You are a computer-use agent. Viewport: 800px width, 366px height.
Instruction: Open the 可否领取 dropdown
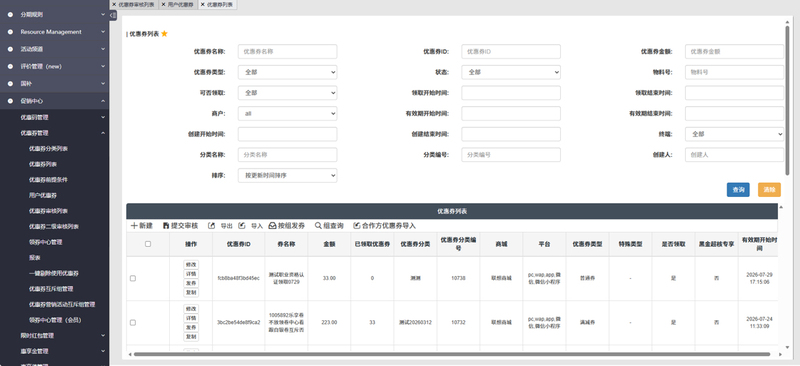point(287,93)
